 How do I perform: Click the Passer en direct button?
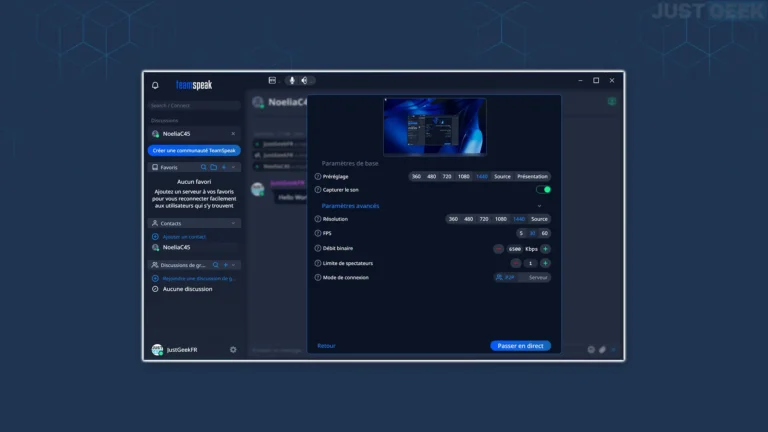click(520, 346)
